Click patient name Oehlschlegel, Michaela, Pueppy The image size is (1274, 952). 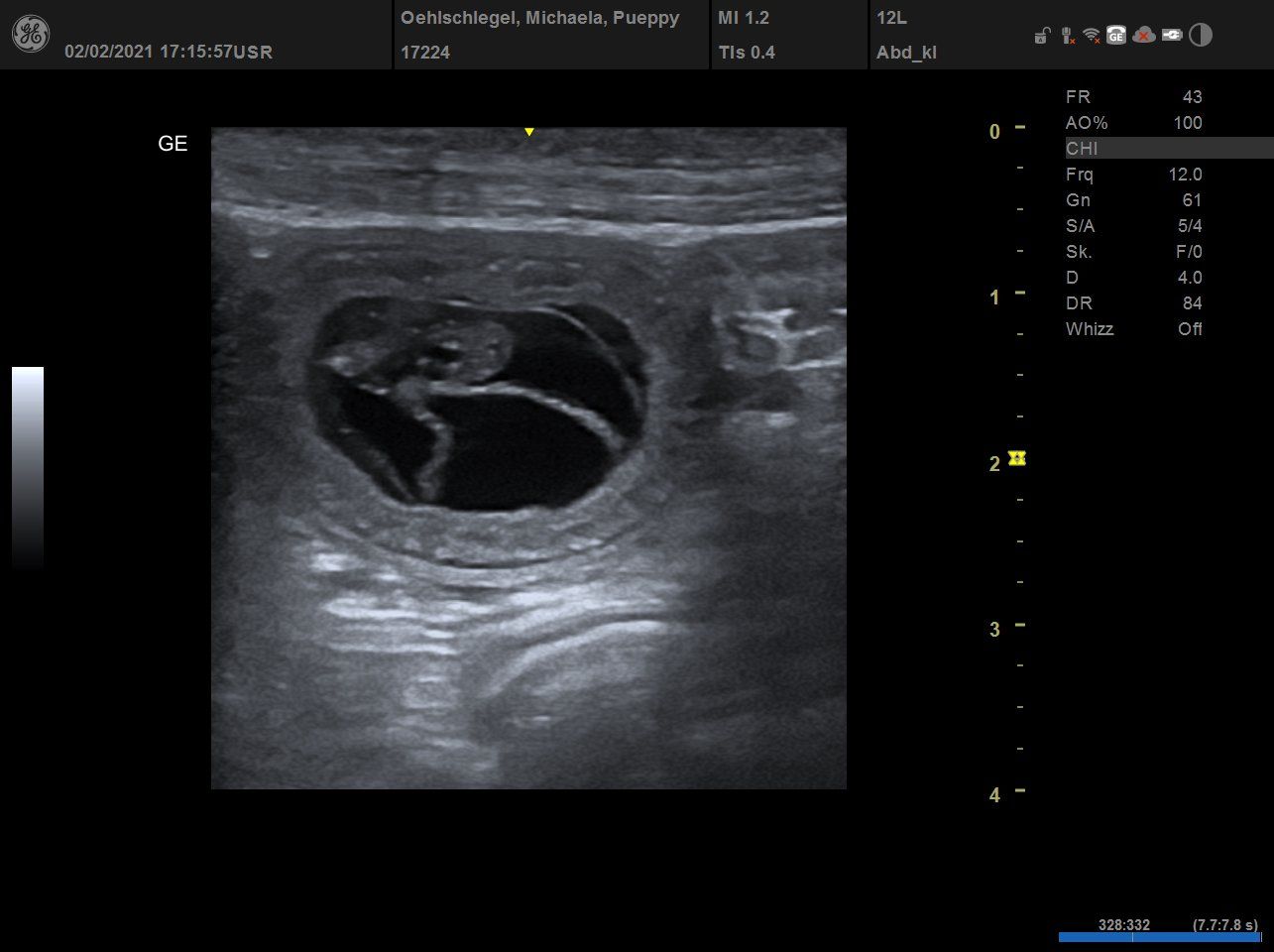tap(539, 18)
